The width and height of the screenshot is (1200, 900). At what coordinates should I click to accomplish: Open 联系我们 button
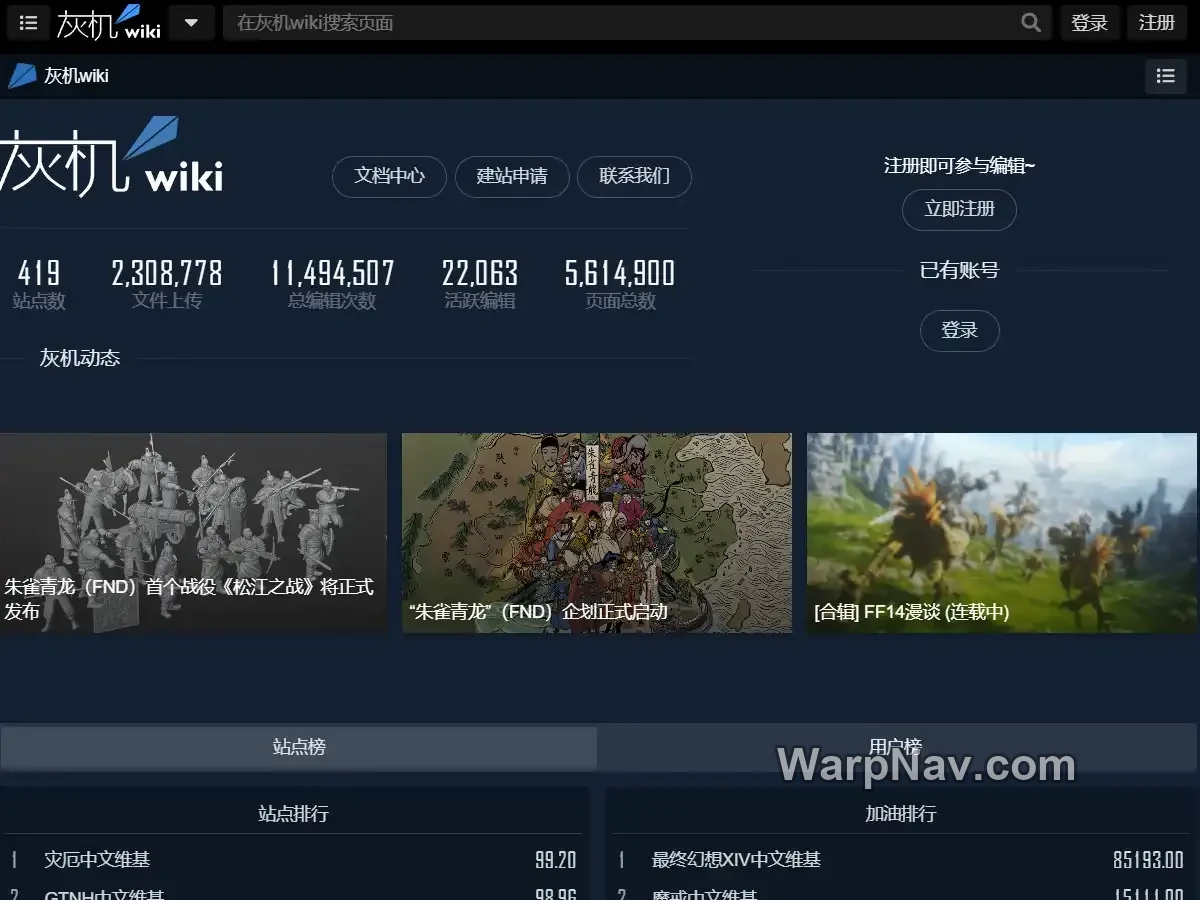click(634, 177)
